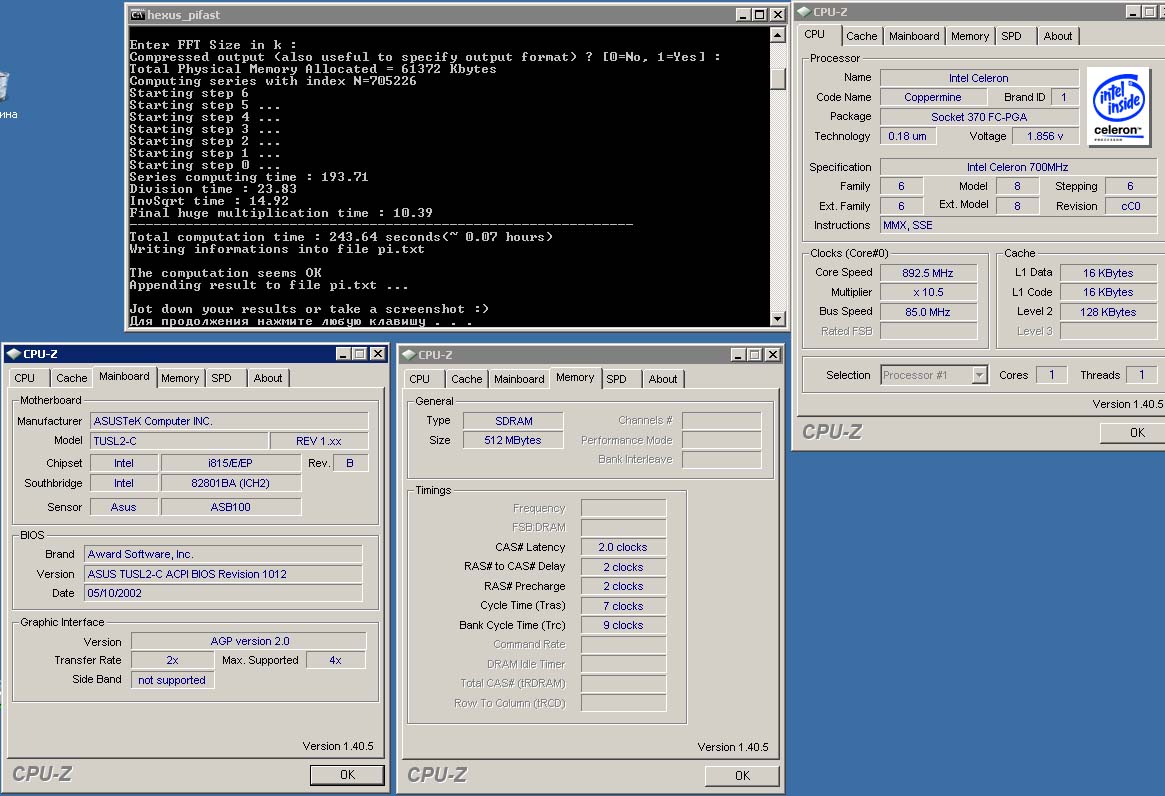Click OK in the CPU window
Viewport: 1165px width, 796px height.
[x=1135, y=433]
